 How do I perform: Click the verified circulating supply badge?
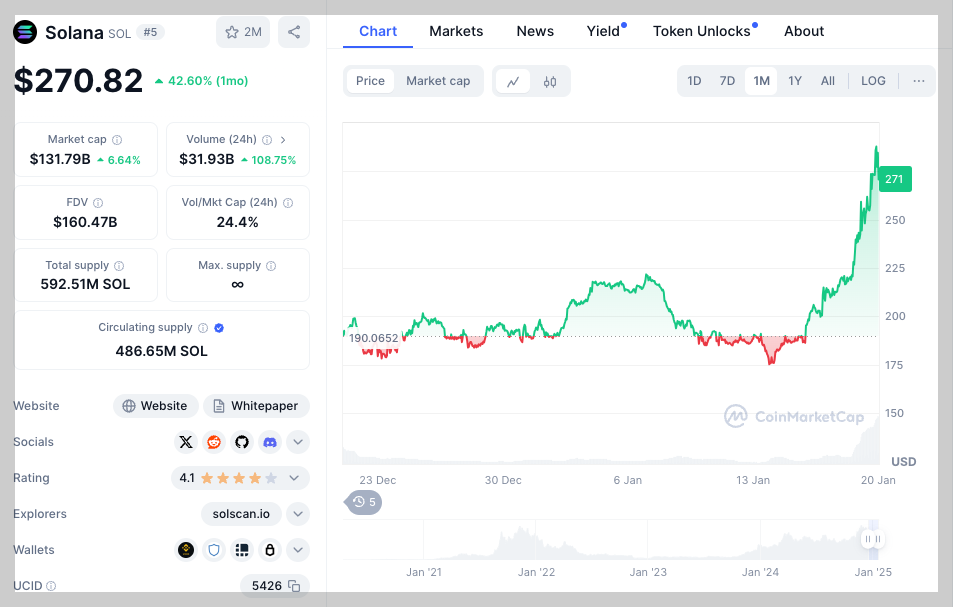(x=219, y=328)
